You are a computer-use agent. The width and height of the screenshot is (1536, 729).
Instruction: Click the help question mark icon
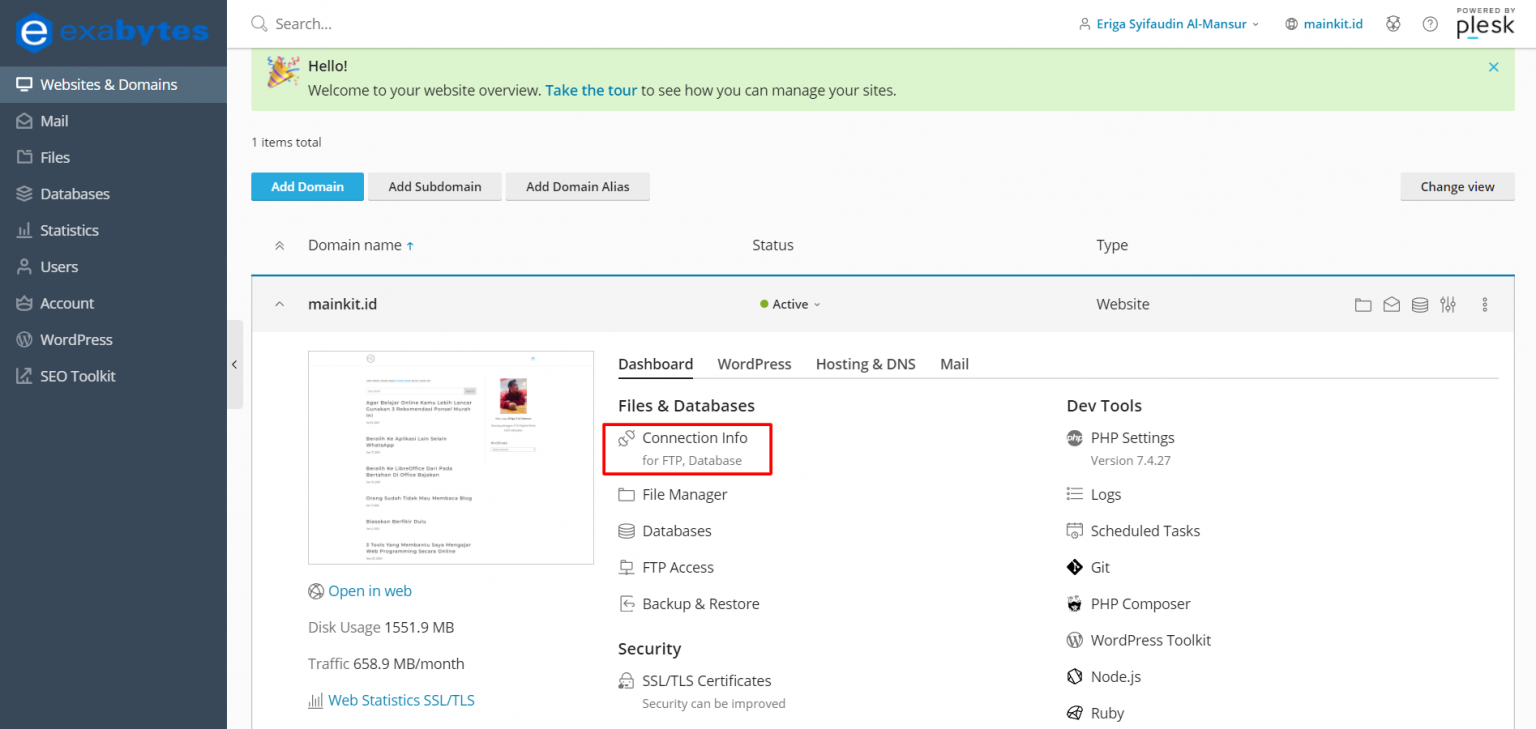point(1430,23)
